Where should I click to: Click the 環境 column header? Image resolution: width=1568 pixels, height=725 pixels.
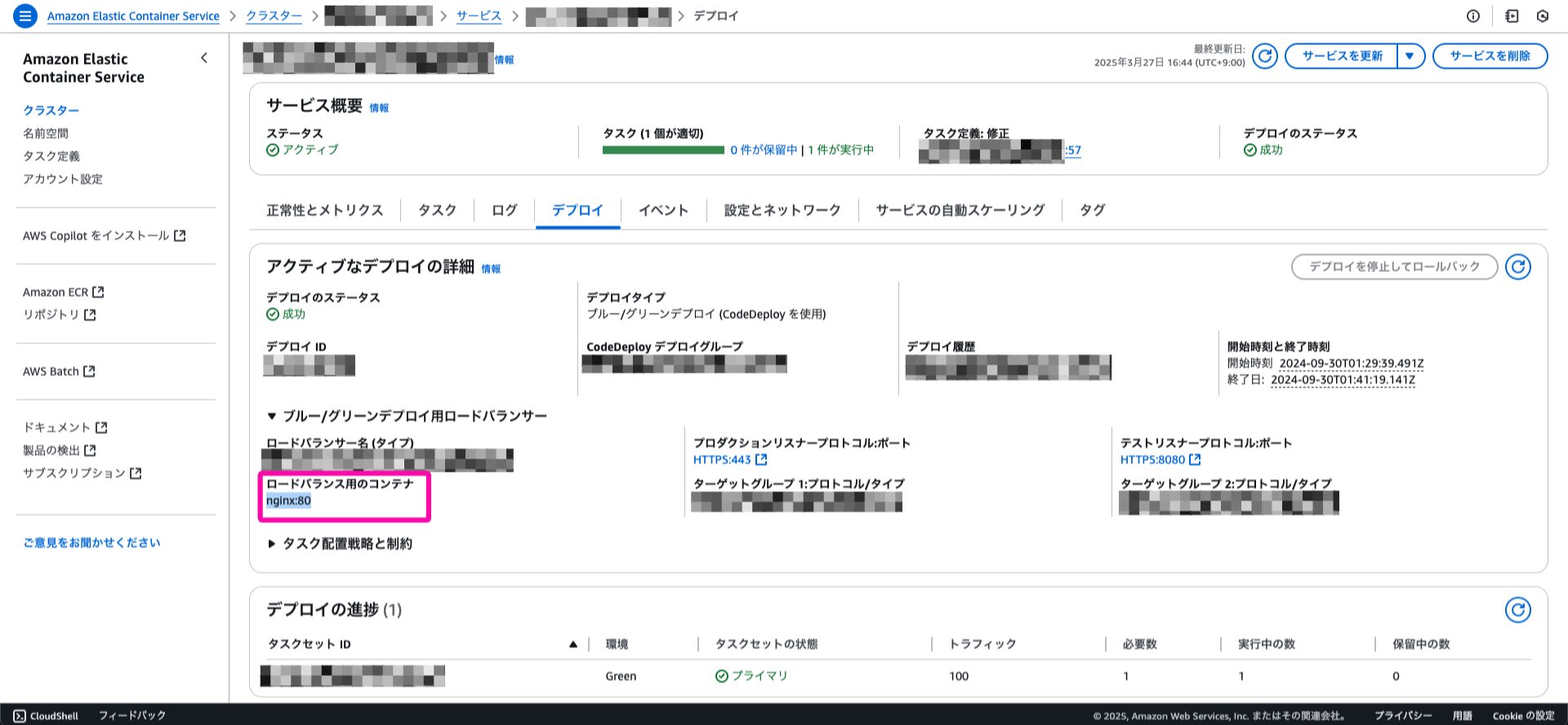click(617, 644)
